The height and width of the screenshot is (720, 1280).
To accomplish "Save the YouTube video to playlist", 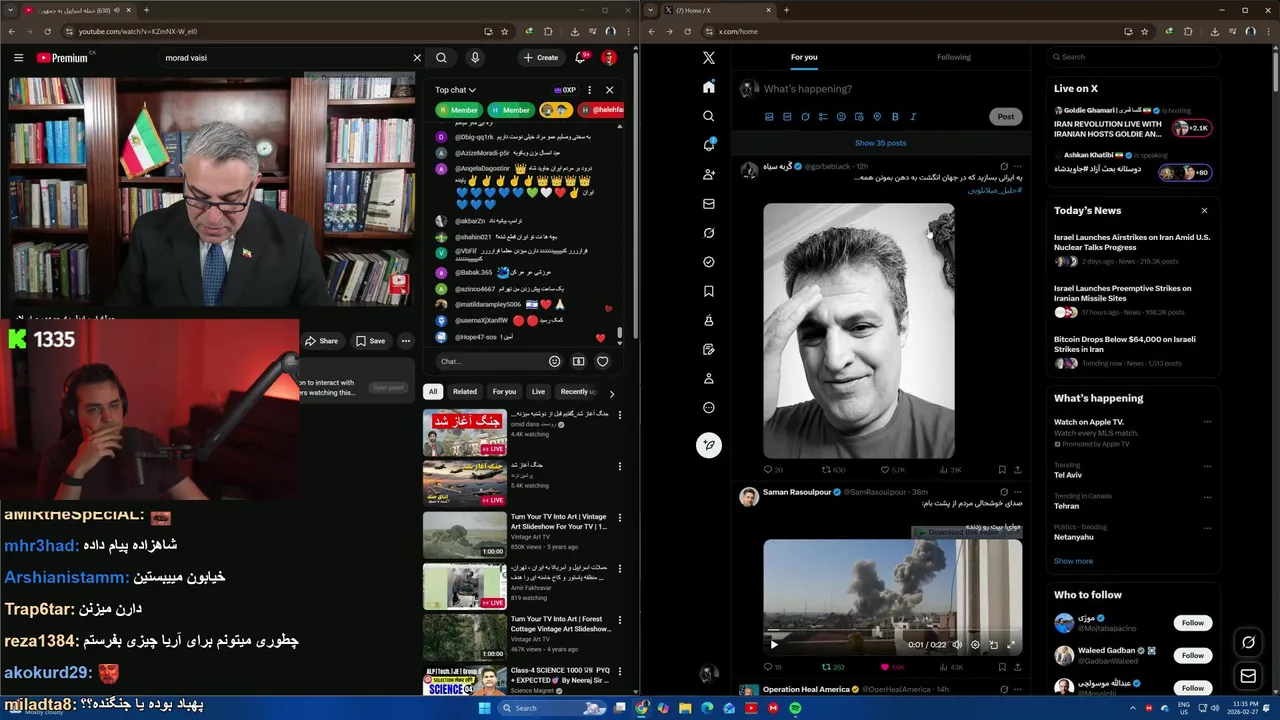I will (x=370, y=341).
